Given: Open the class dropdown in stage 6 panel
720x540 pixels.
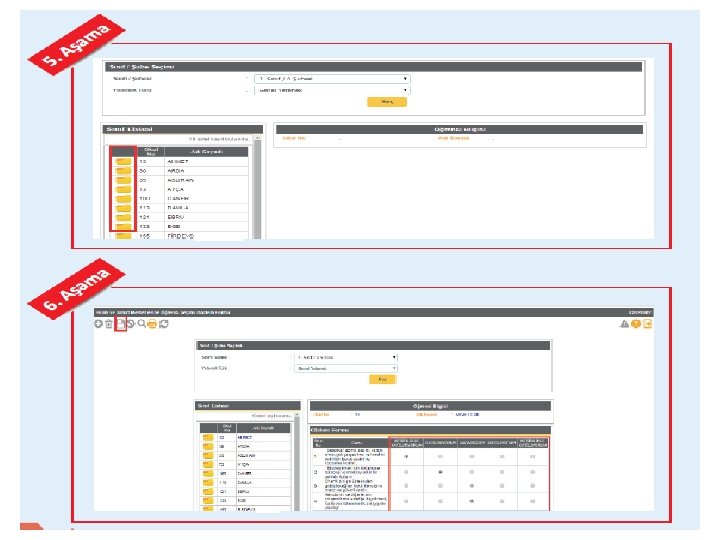Looking at the screenshot, I should (x=346, y=357).
